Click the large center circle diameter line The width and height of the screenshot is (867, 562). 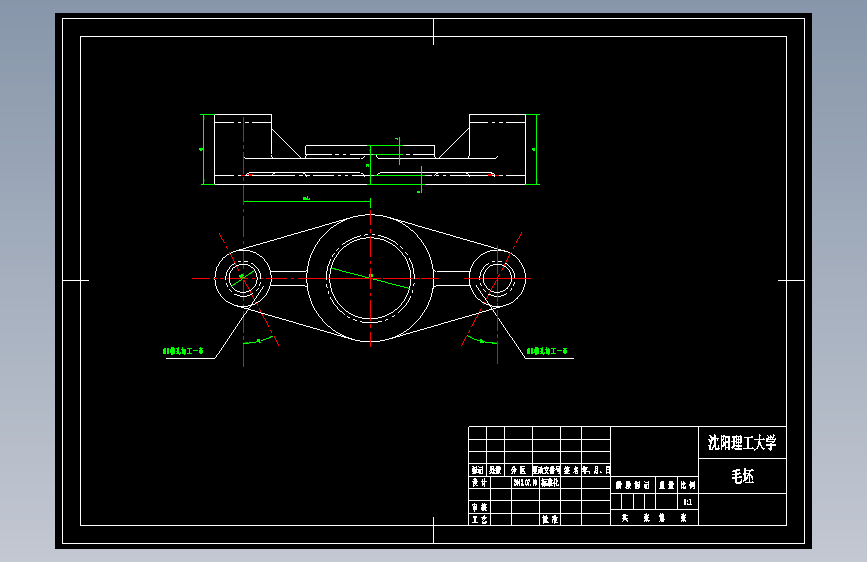pos(370,278)
